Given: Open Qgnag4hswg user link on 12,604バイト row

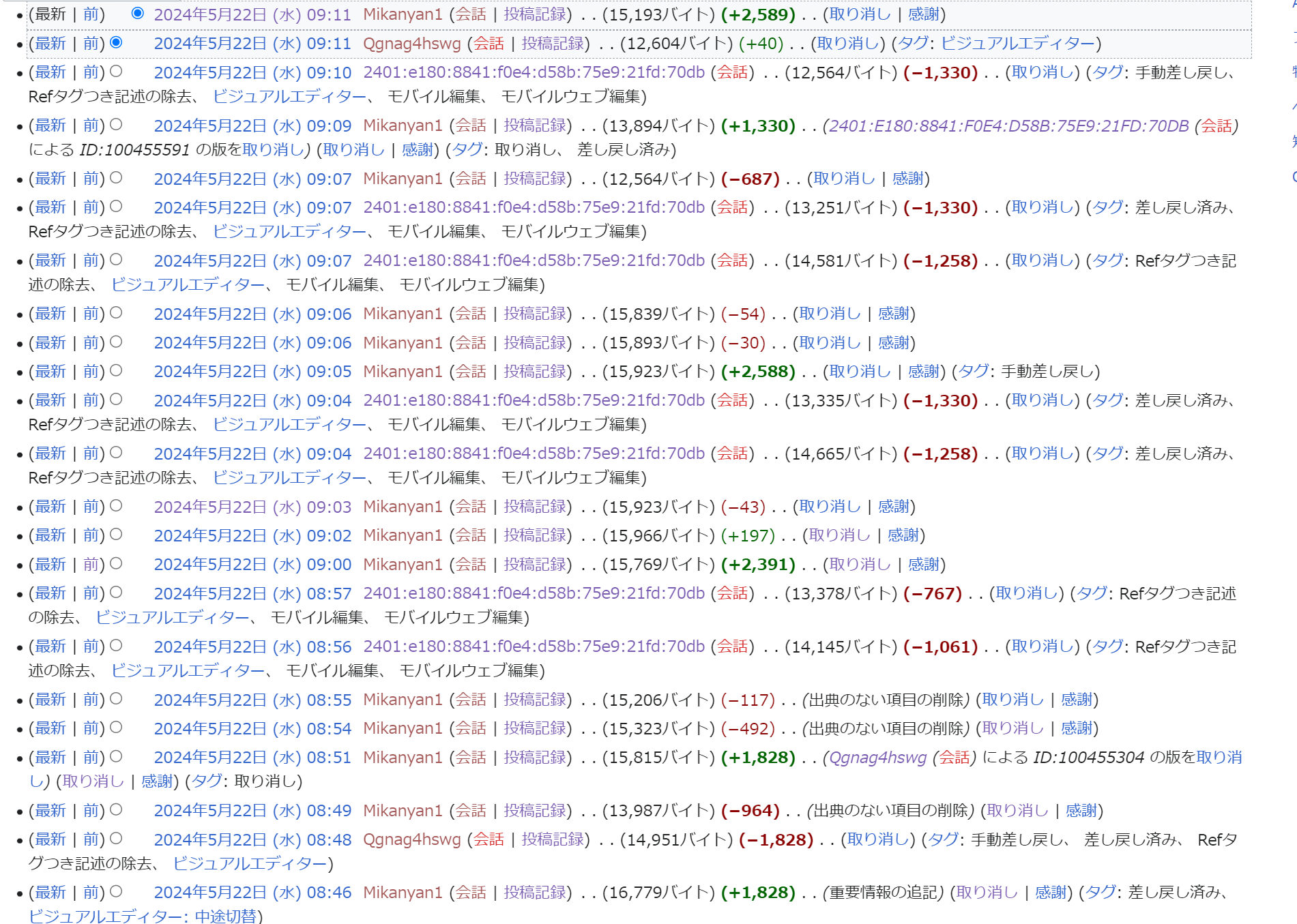Looking at the screenshot, I should coord(412,44).
